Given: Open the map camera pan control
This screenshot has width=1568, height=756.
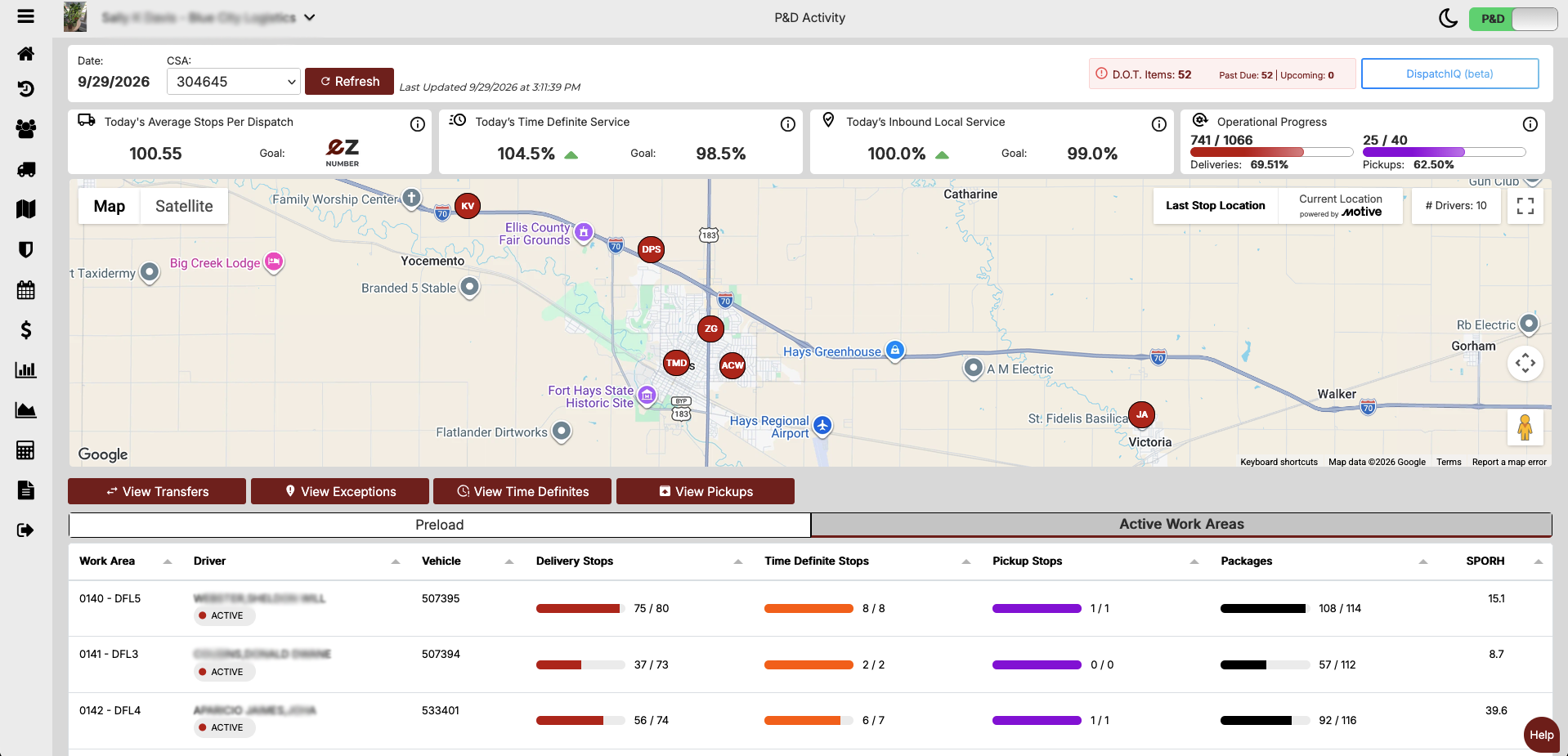Looking at the screenshot, I should tap(1525, 363).
